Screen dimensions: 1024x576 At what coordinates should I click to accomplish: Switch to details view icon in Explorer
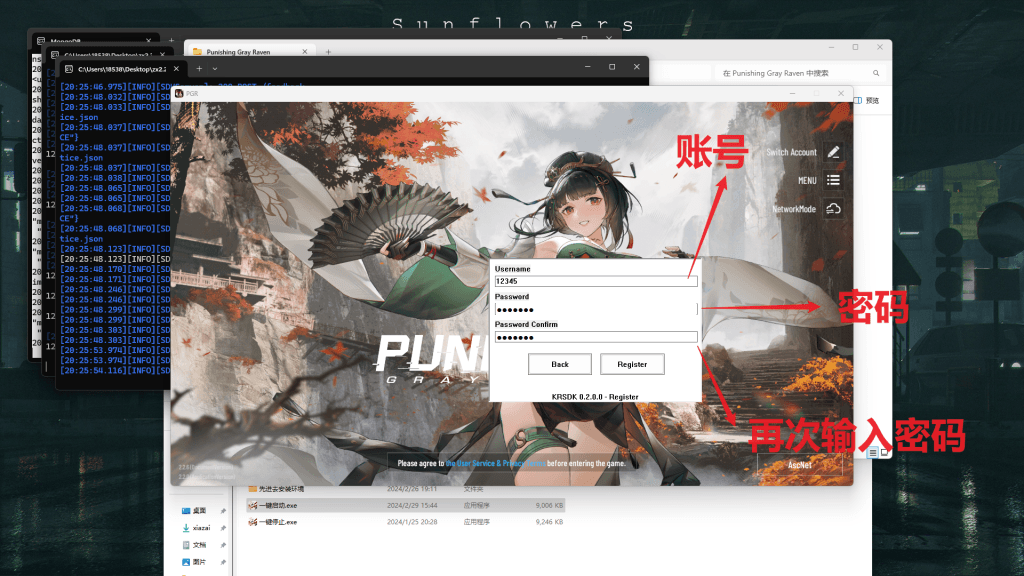872,453
